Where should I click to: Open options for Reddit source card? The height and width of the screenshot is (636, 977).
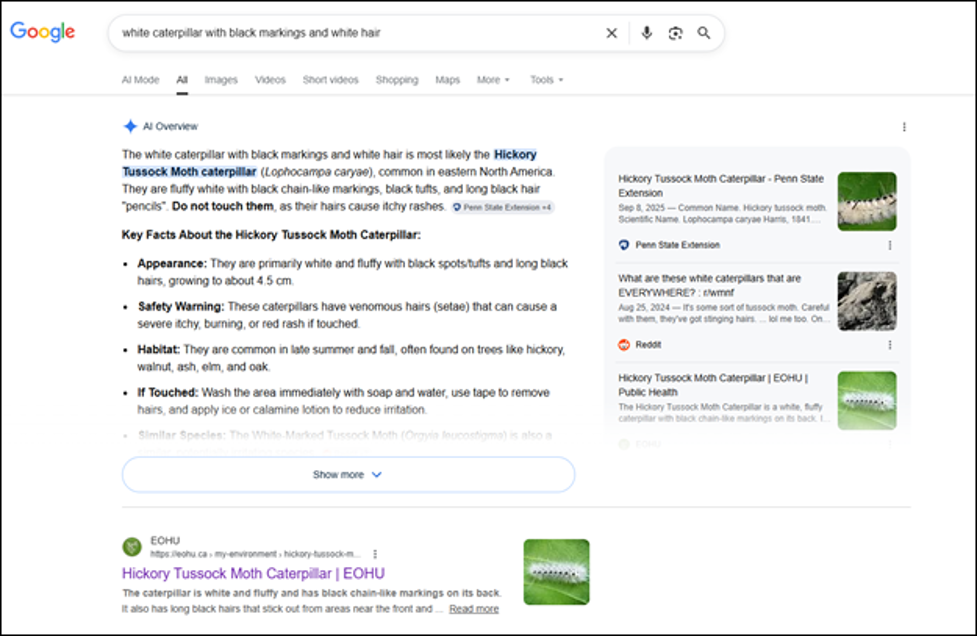point(890,345)
